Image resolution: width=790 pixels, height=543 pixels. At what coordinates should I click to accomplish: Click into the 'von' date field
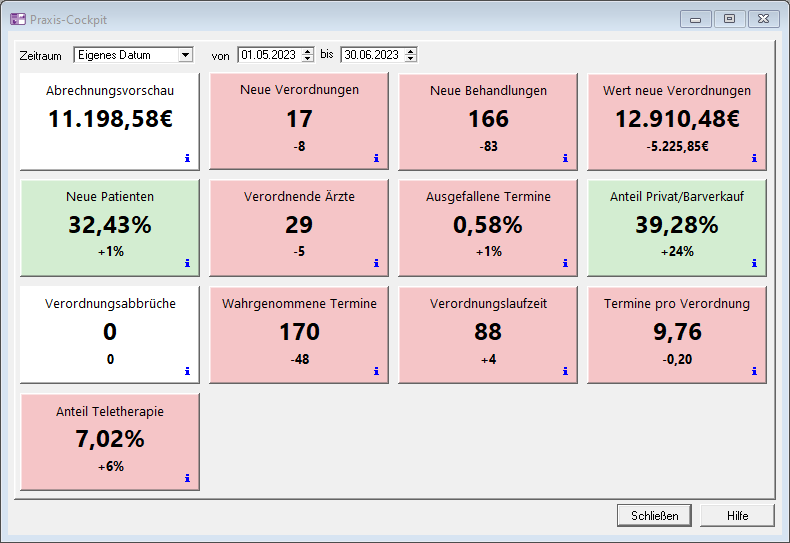pyautogui.click(x=268, y=55)
